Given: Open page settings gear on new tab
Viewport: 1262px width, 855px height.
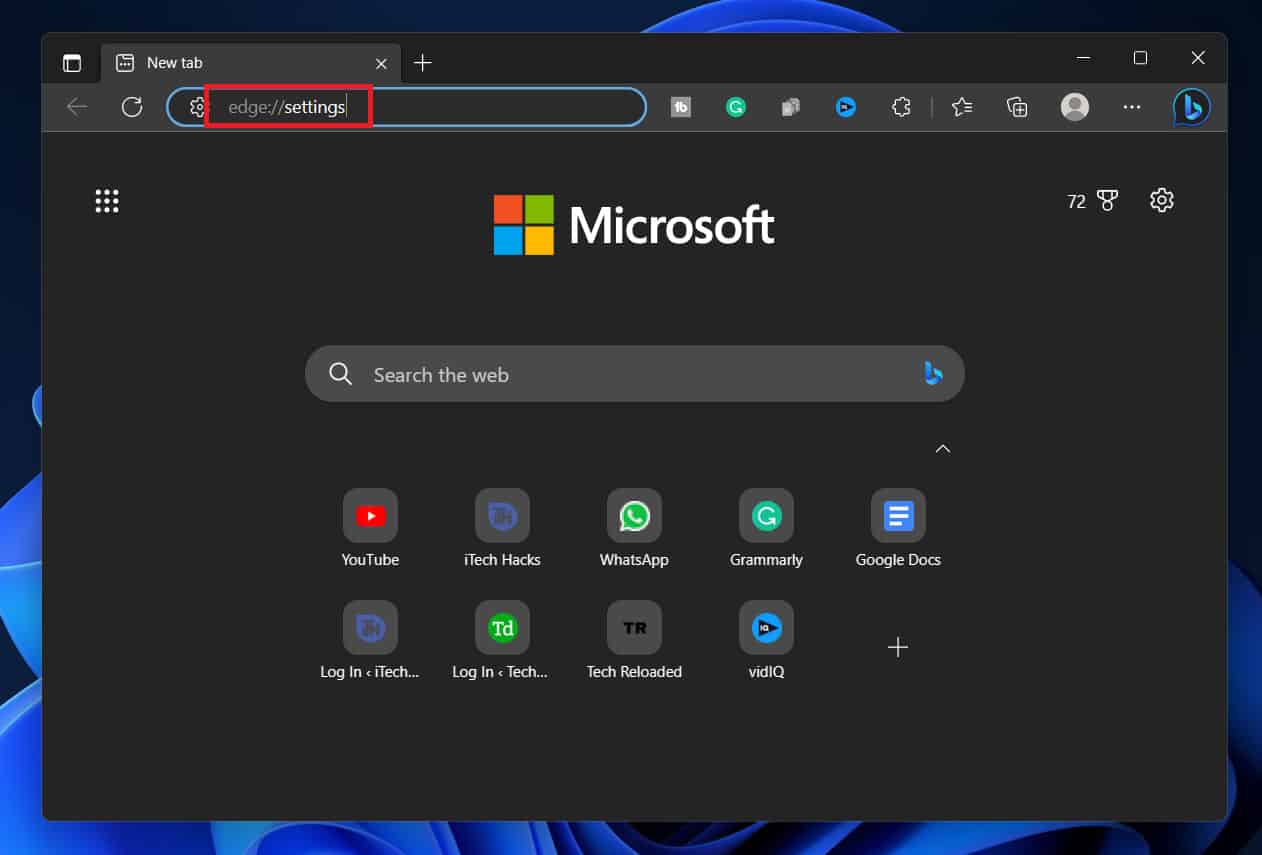Looking at the screenshot, I should pyautogui.click(x=1161, y=201).
